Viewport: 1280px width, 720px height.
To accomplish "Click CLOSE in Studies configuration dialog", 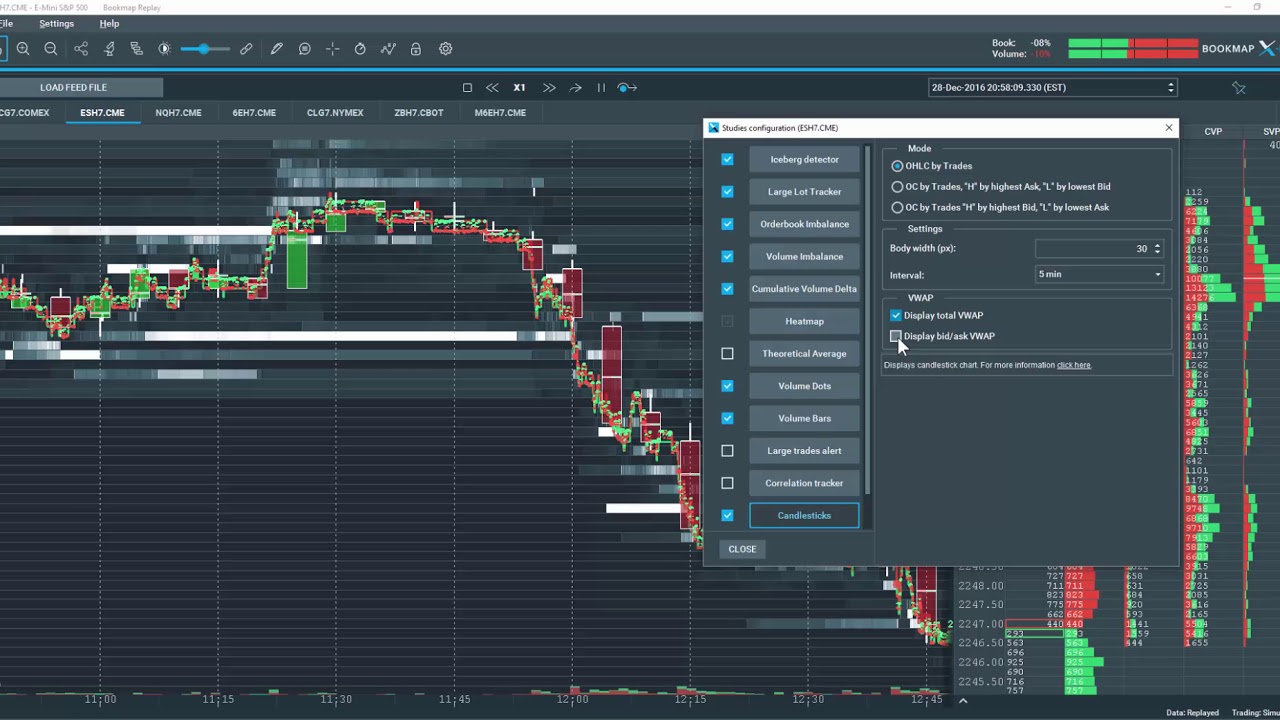I will (x=742, y=549).
